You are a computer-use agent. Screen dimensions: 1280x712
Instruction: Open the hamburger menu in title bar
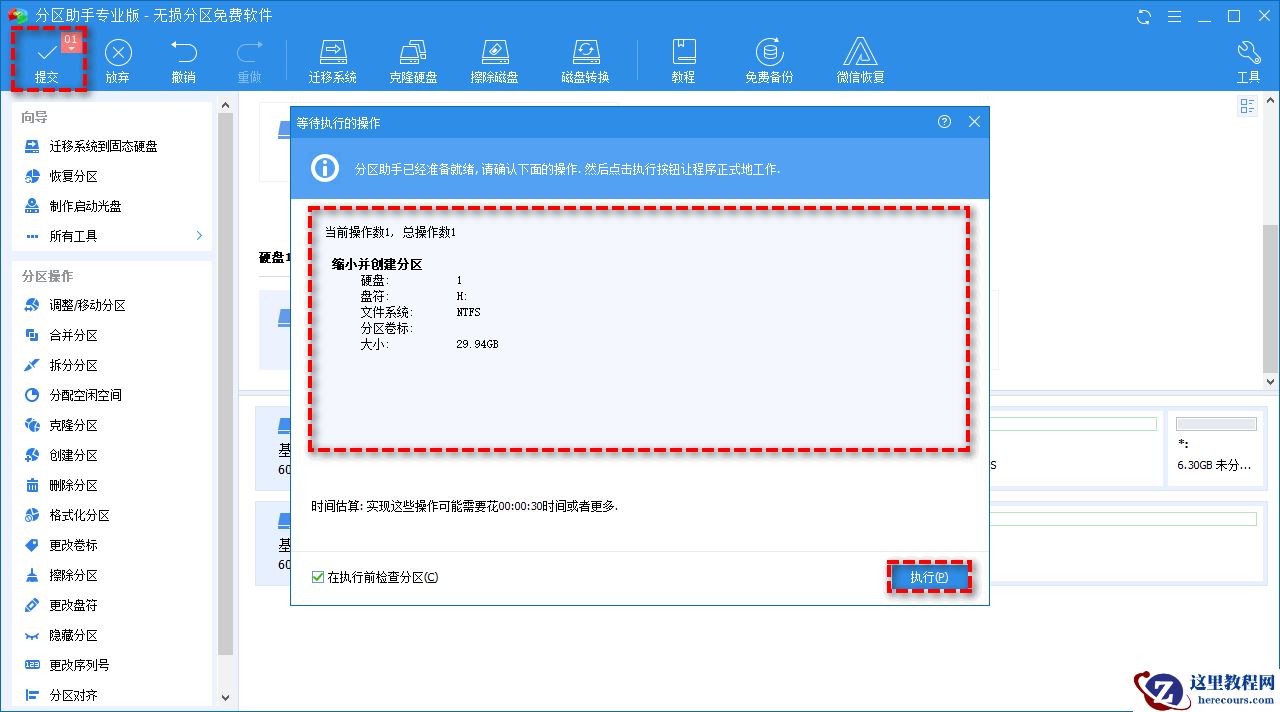click(1173, 16)
